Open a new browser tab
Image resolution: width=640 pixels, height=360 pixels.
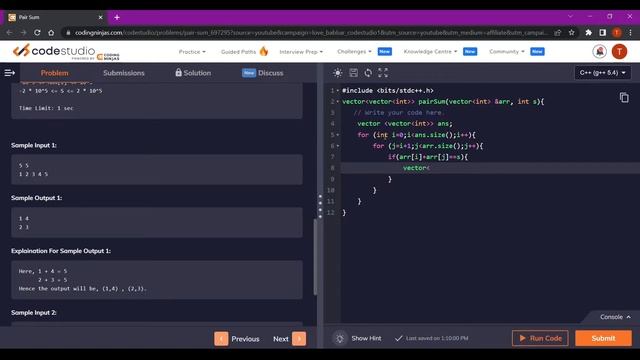(x=117, y=17)
